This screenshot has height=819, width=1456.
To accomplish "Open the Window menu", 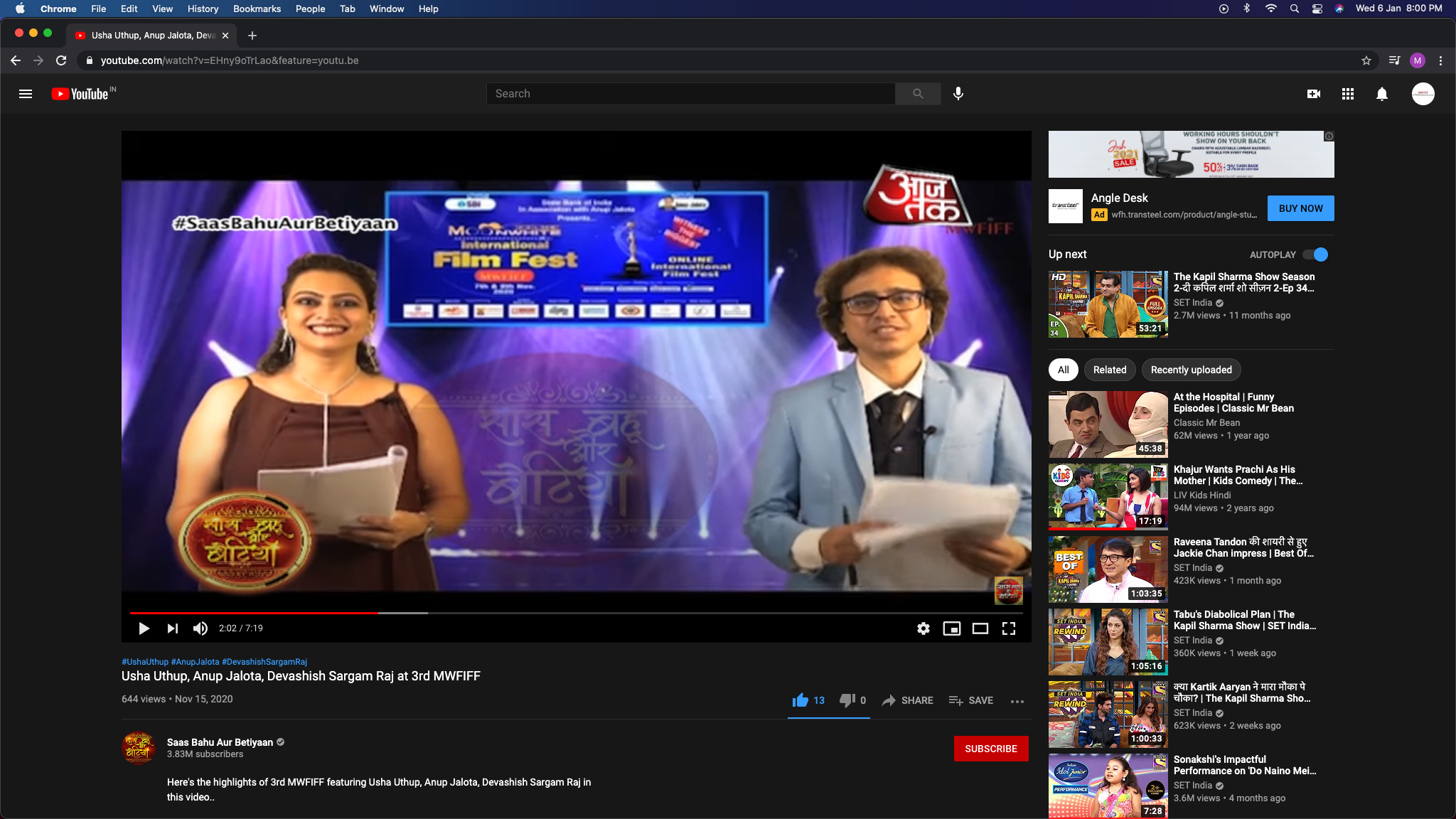I will [x=387, y=9].
